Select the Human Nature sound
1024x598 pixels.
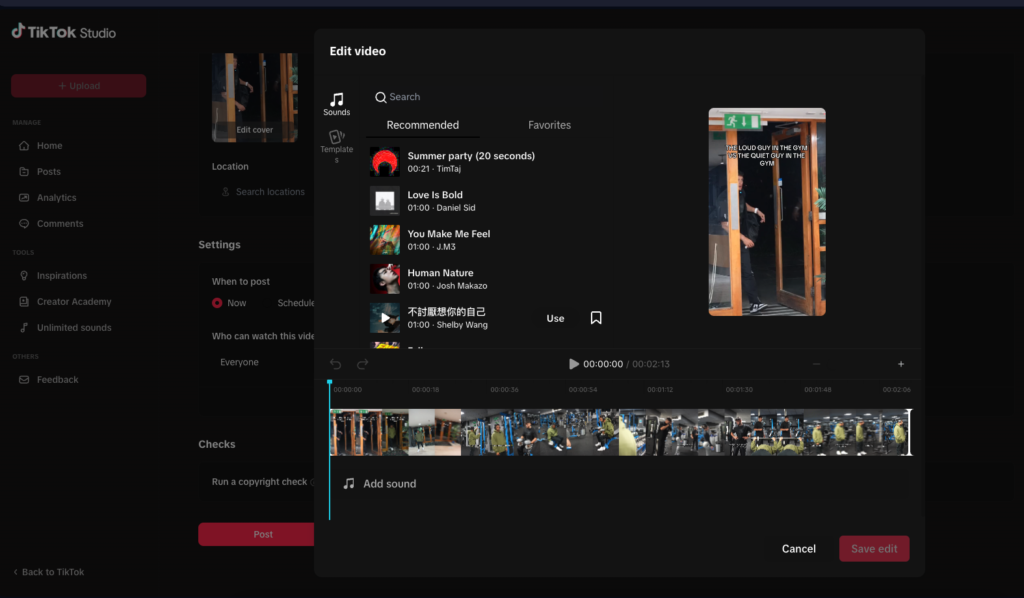click(x=487, y=279)
